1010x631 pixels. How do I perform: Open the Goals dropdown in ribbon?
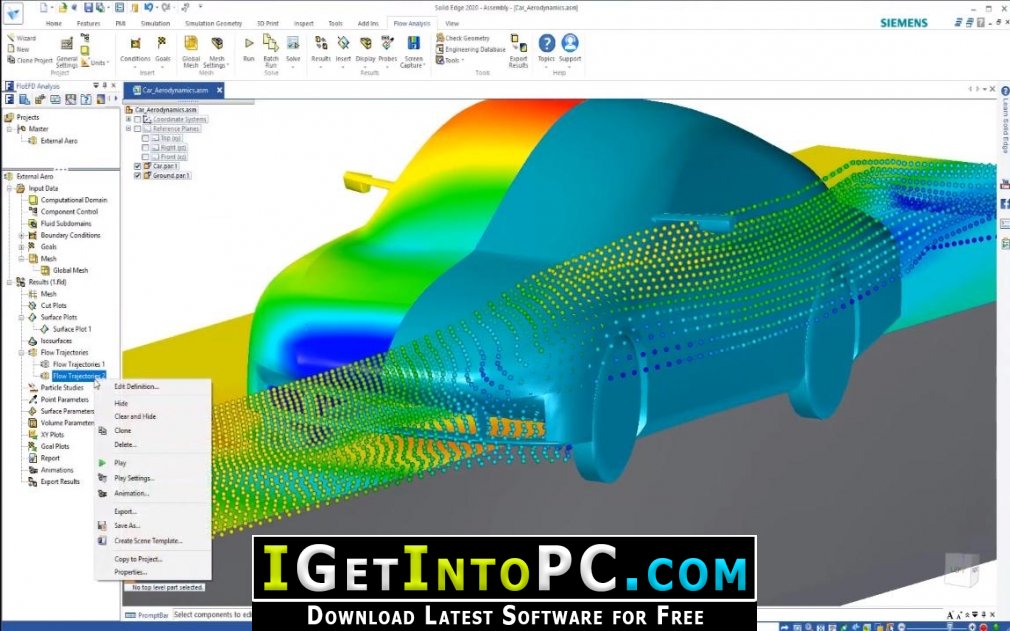pos(162,50)
